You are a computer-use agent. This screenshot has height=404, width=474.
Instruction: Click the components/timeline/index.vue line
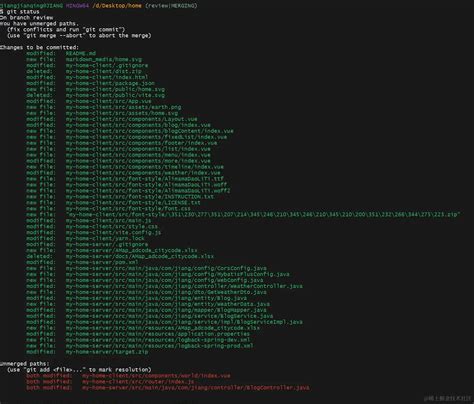125,167
